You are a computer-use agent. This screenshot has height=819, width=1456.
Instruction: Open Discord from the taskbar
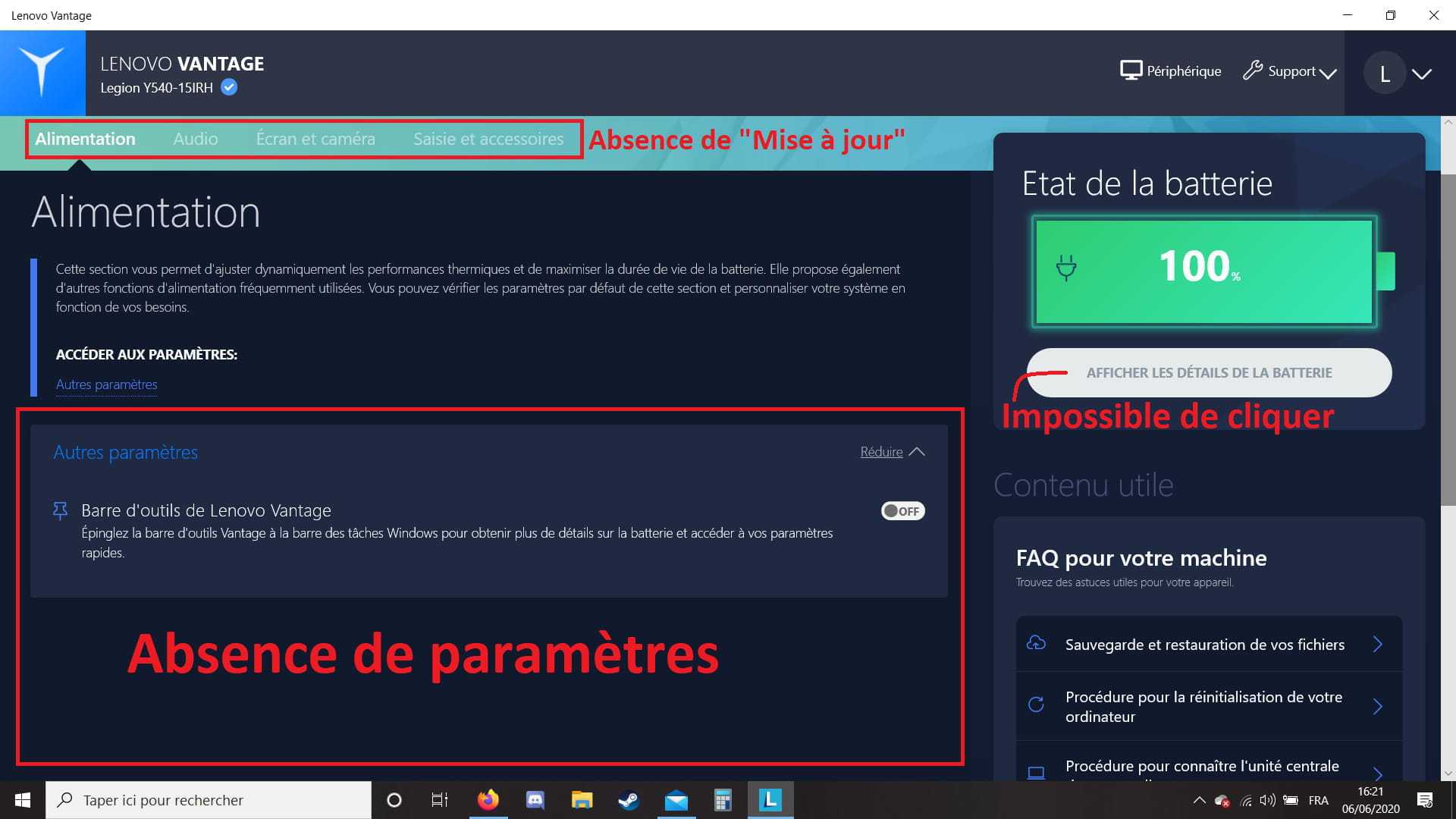coord(535,800)
